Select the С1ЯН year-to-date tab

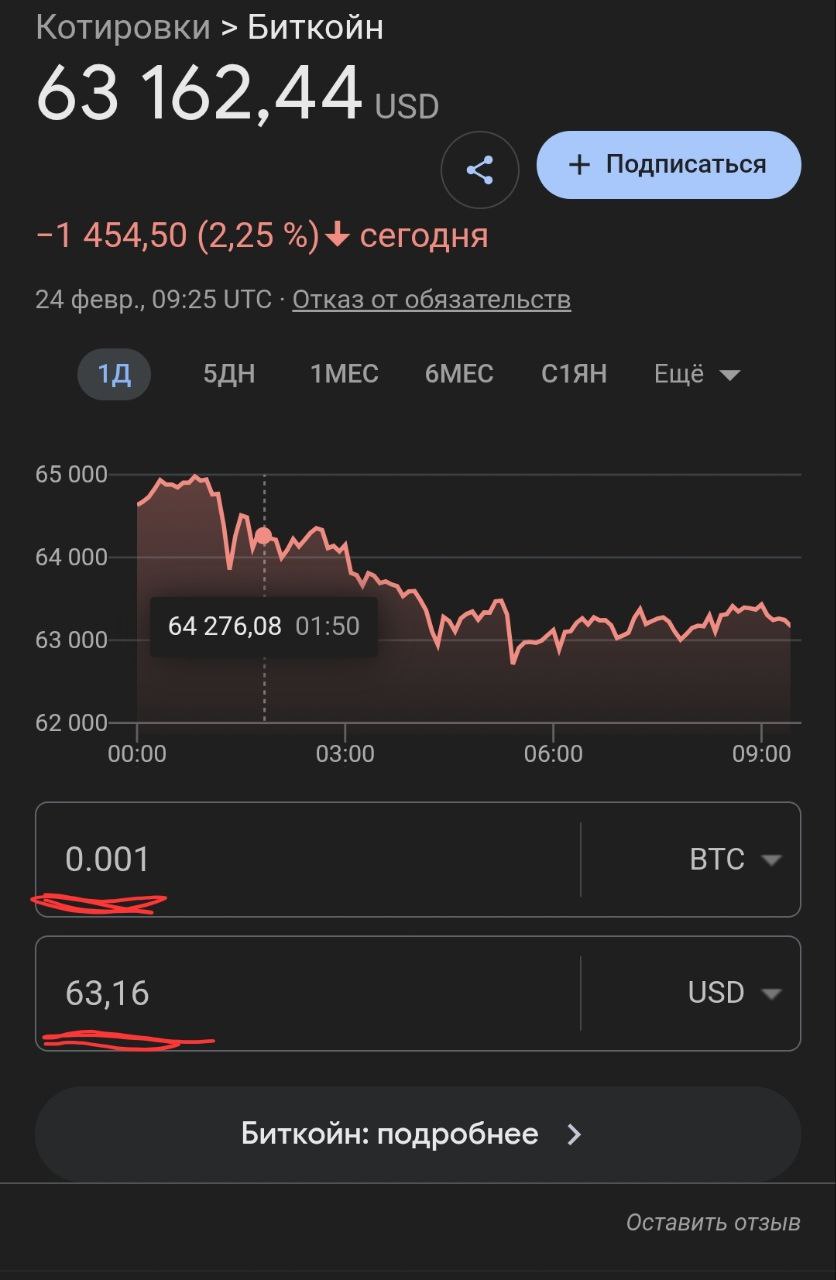pyautogui.click(x=574, y=375)
